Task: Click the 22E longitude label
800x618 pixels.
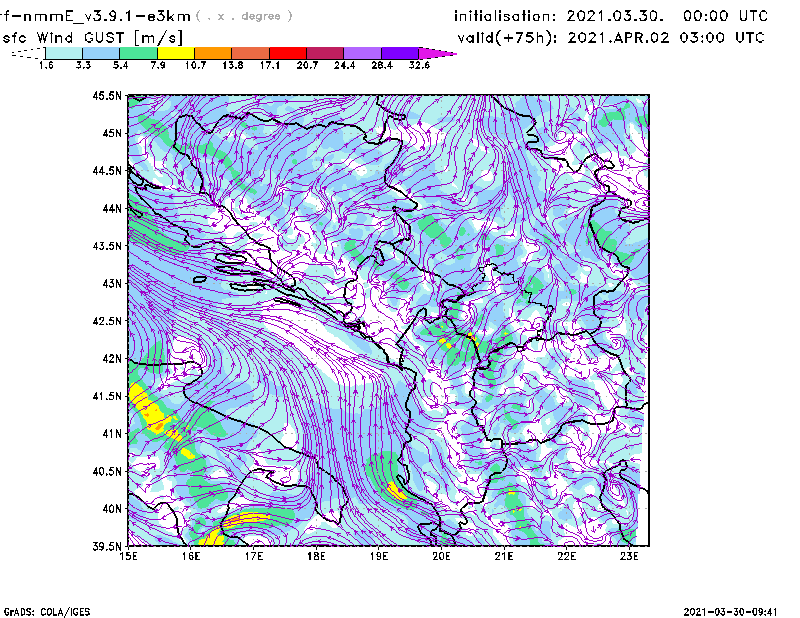Action: point(566,556)
